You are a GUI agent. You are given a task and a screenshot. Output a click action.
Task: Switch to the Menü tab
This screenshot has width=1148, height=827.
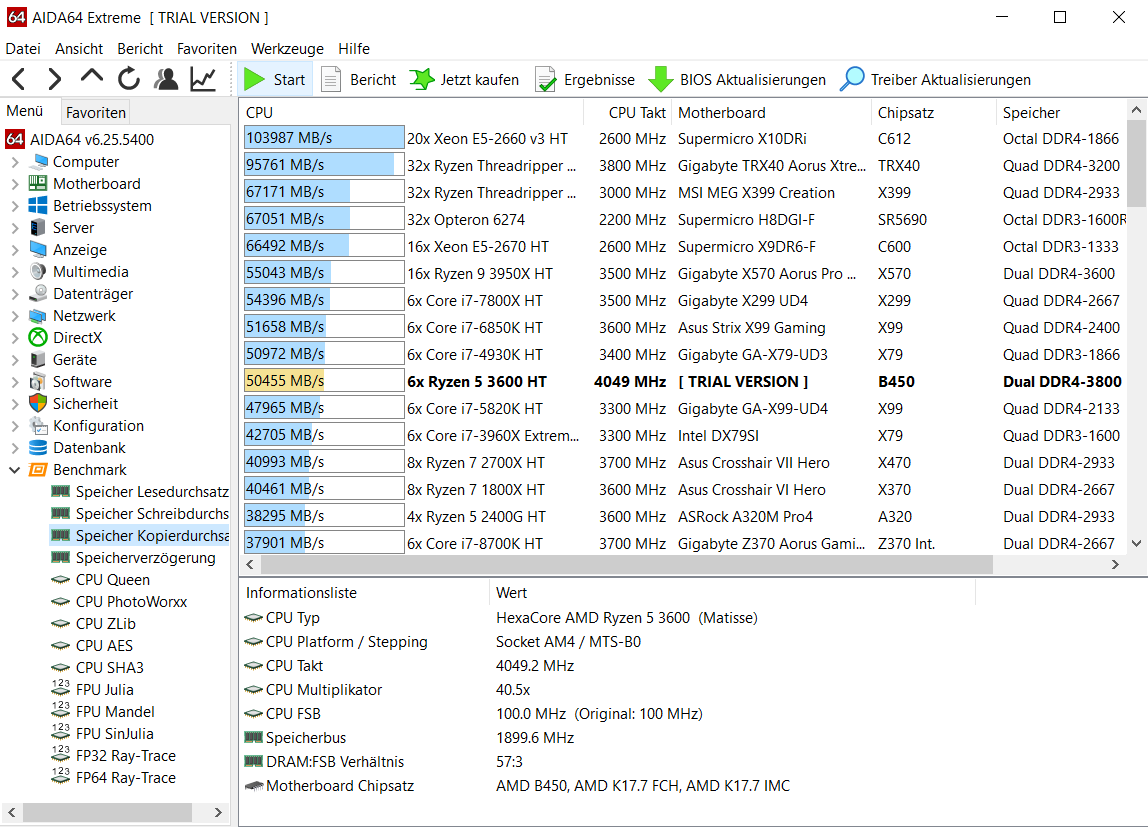(25, 111)
